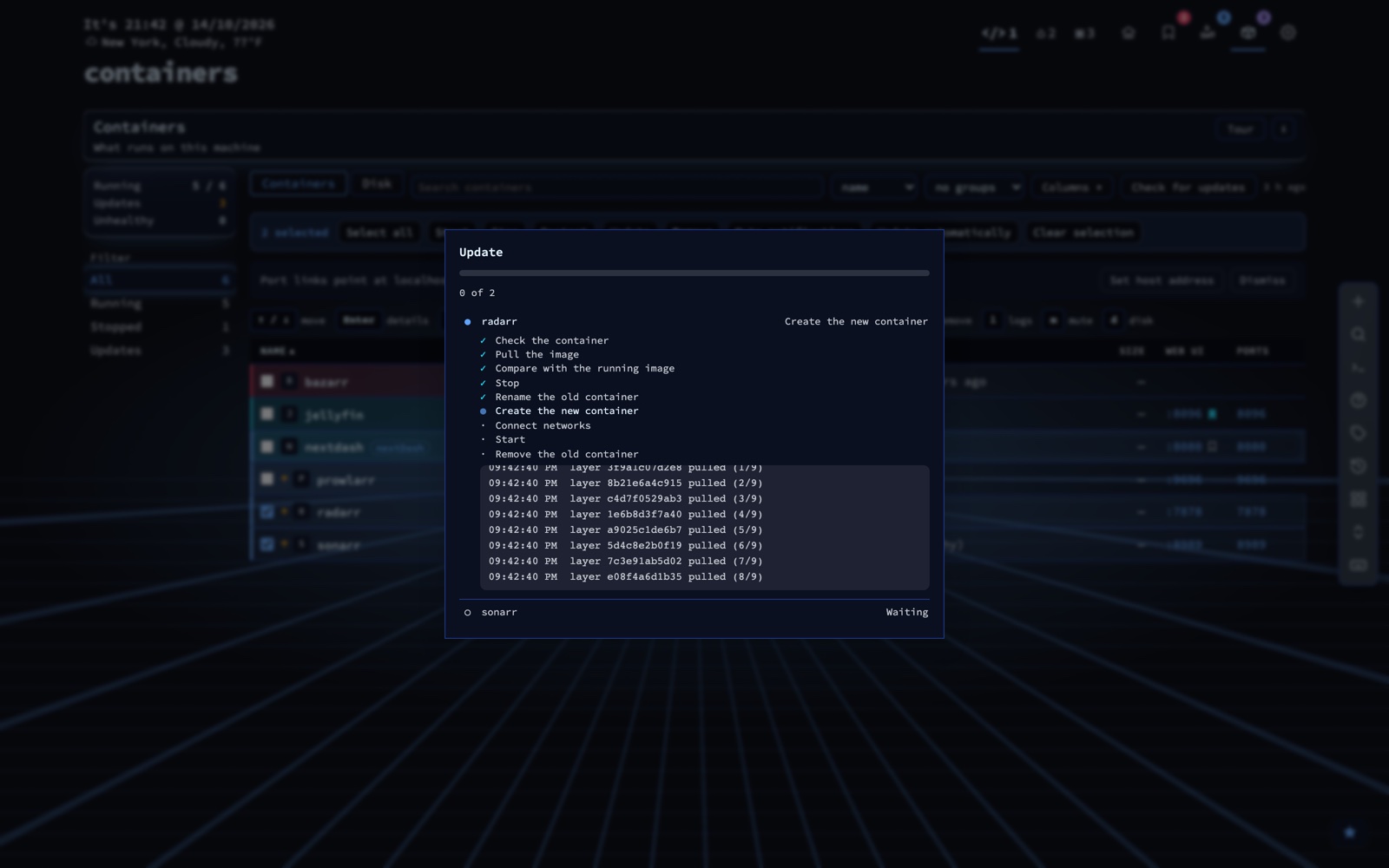
Task: Toggle the bazarr row checkbox
Action: pos(267,381)
